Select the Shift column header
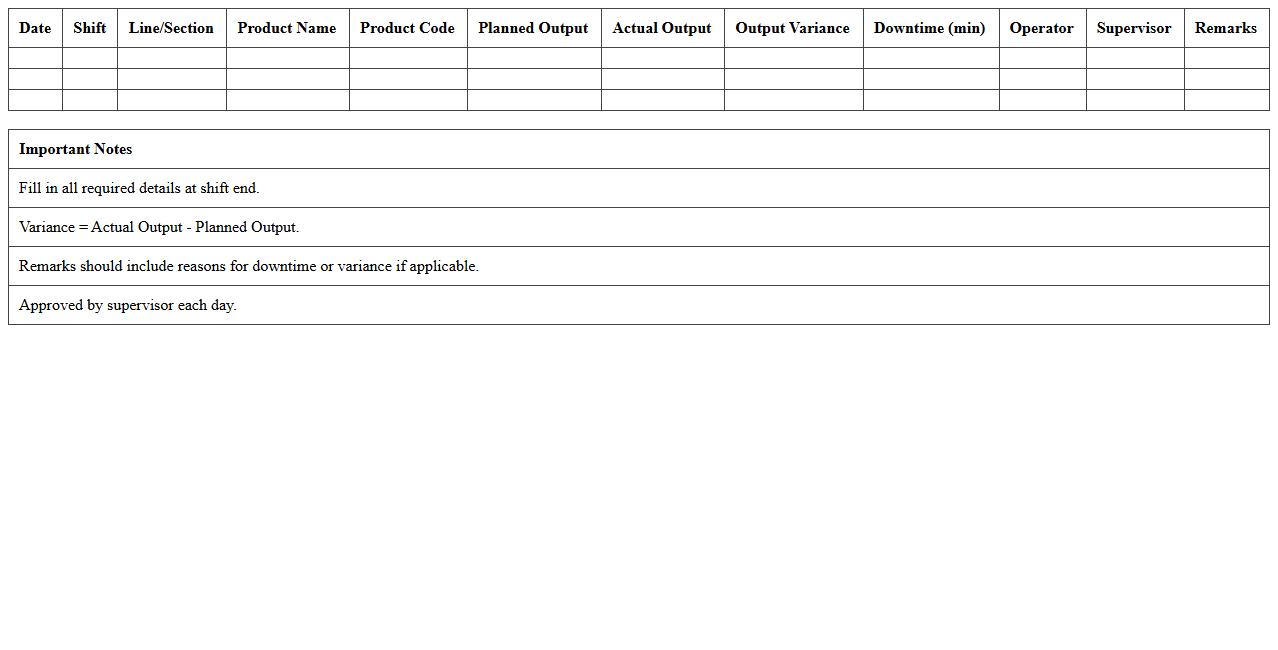 (x=89, y=28)
